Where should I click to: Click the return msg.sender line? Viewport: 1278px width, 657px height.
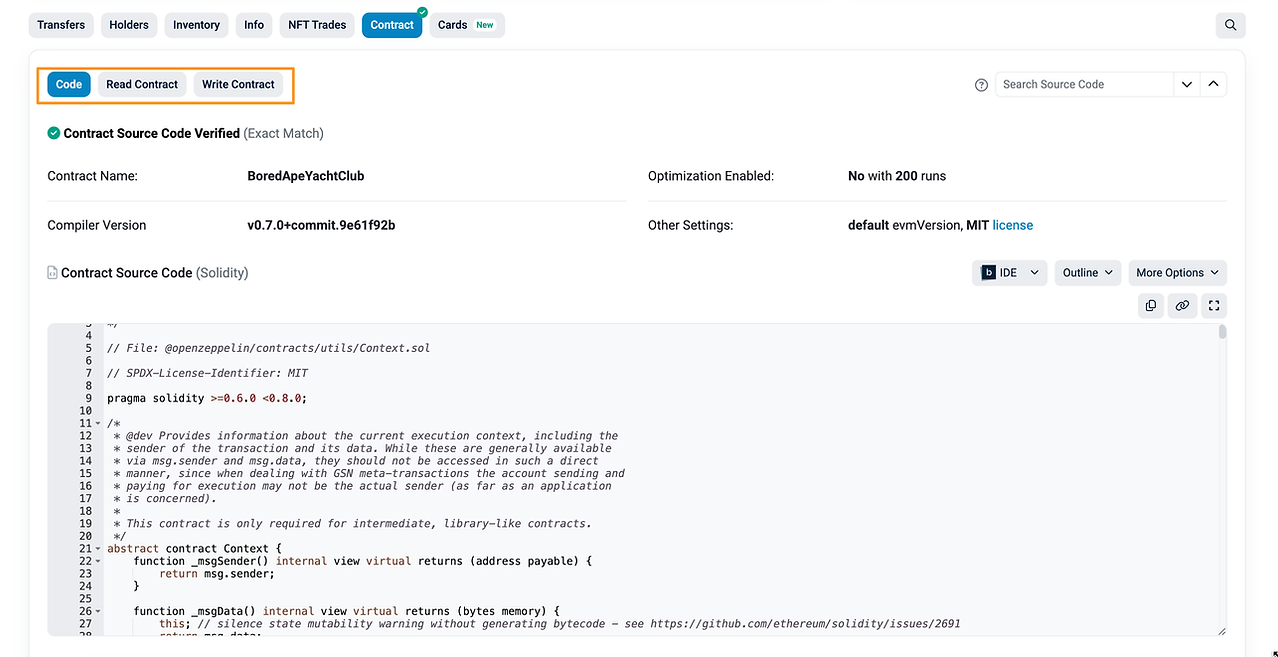[217, 574]
